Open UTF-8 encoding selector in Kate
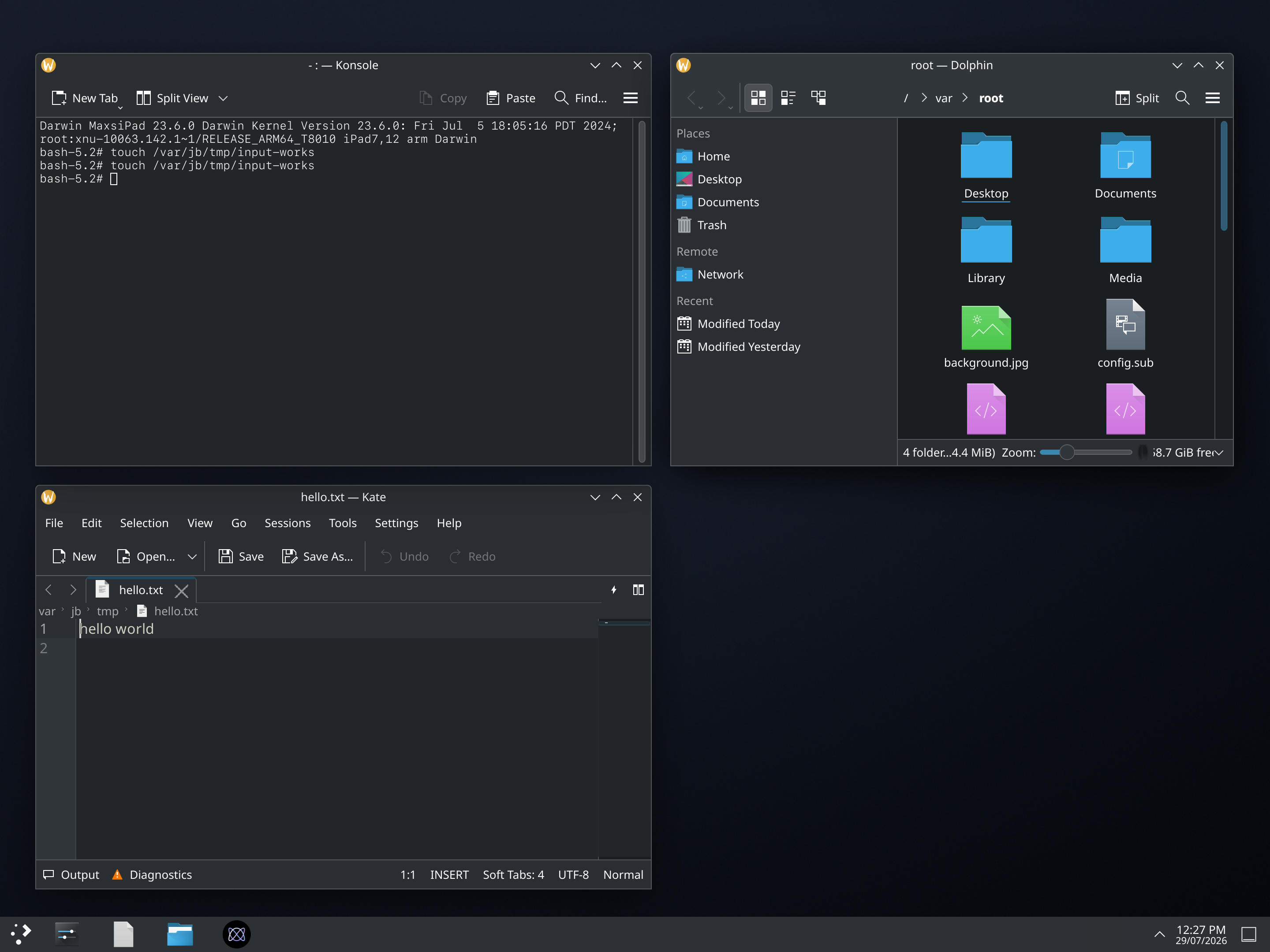1270x952 pixels. click(574, 874)
